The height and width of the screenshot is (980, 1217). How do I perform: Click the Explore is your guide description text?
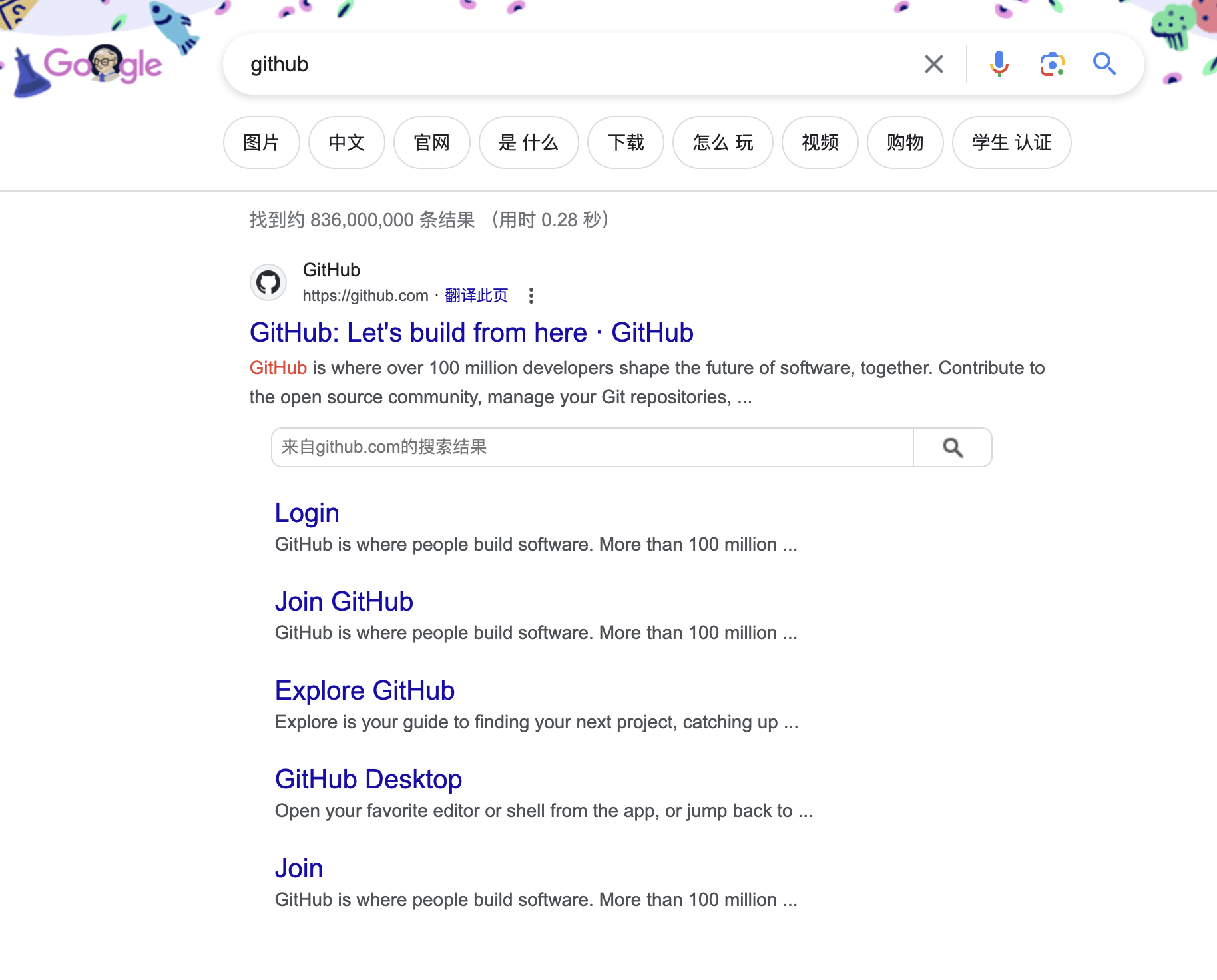click(537, 722)
